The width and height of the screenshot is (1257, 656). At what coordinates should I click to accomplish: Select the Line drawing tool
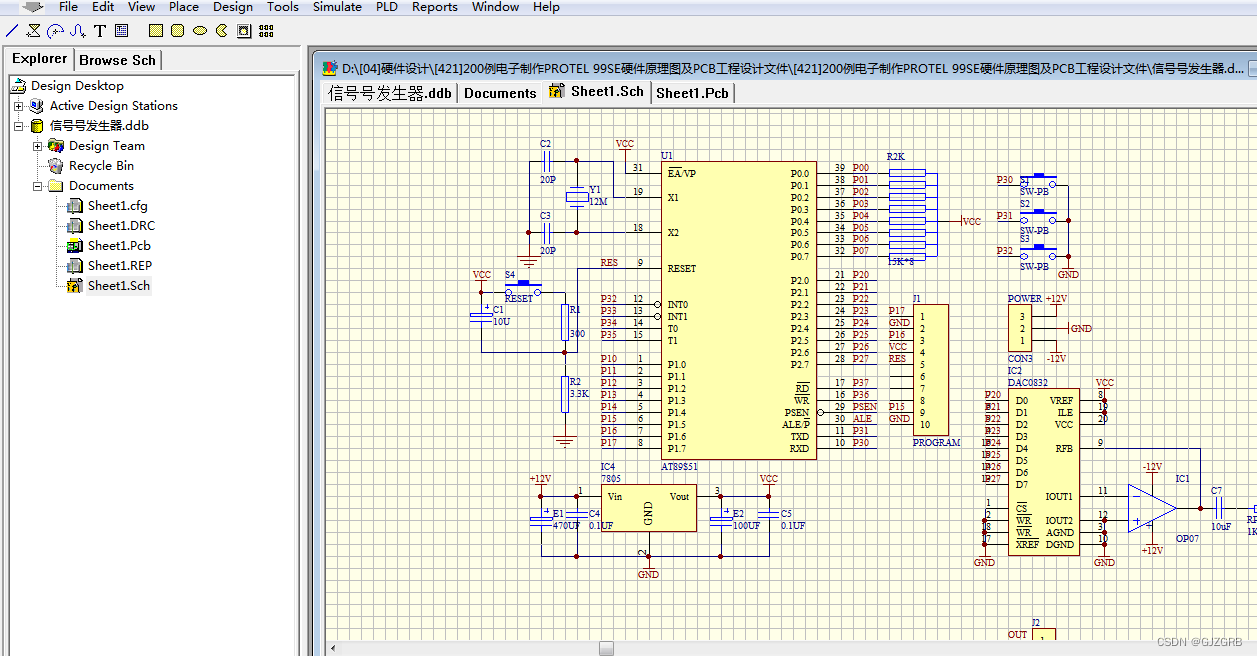(12, 30)
